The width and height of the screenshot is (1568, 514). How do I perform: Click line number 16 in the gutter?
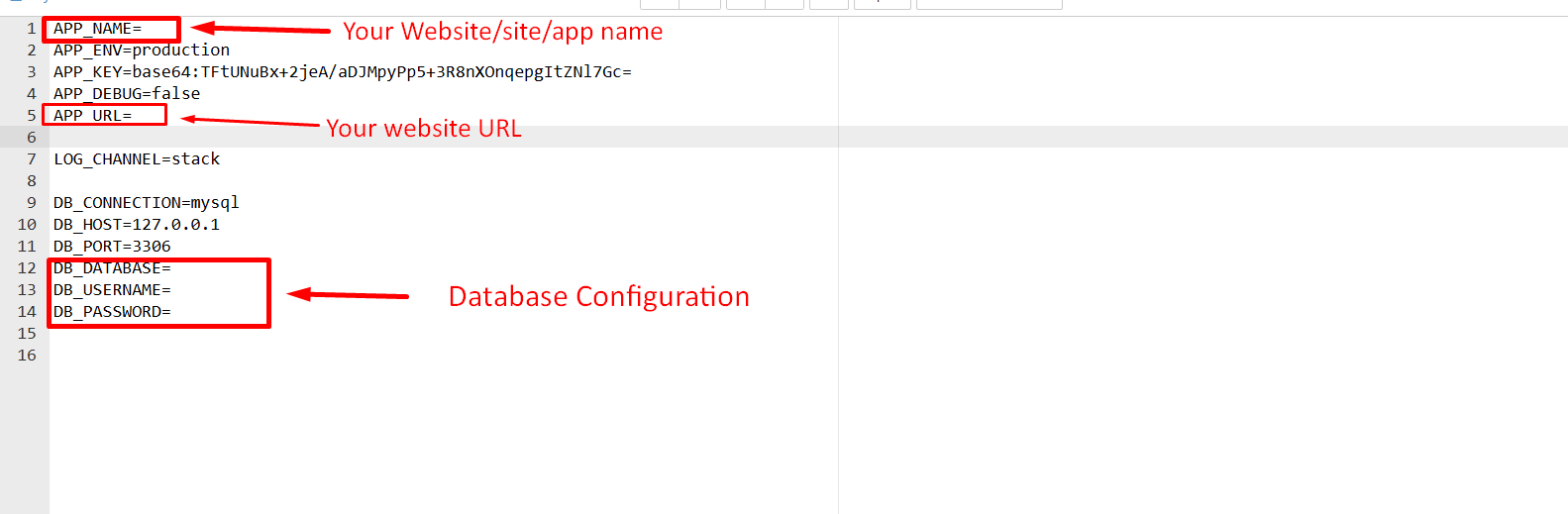coord(27,356)
